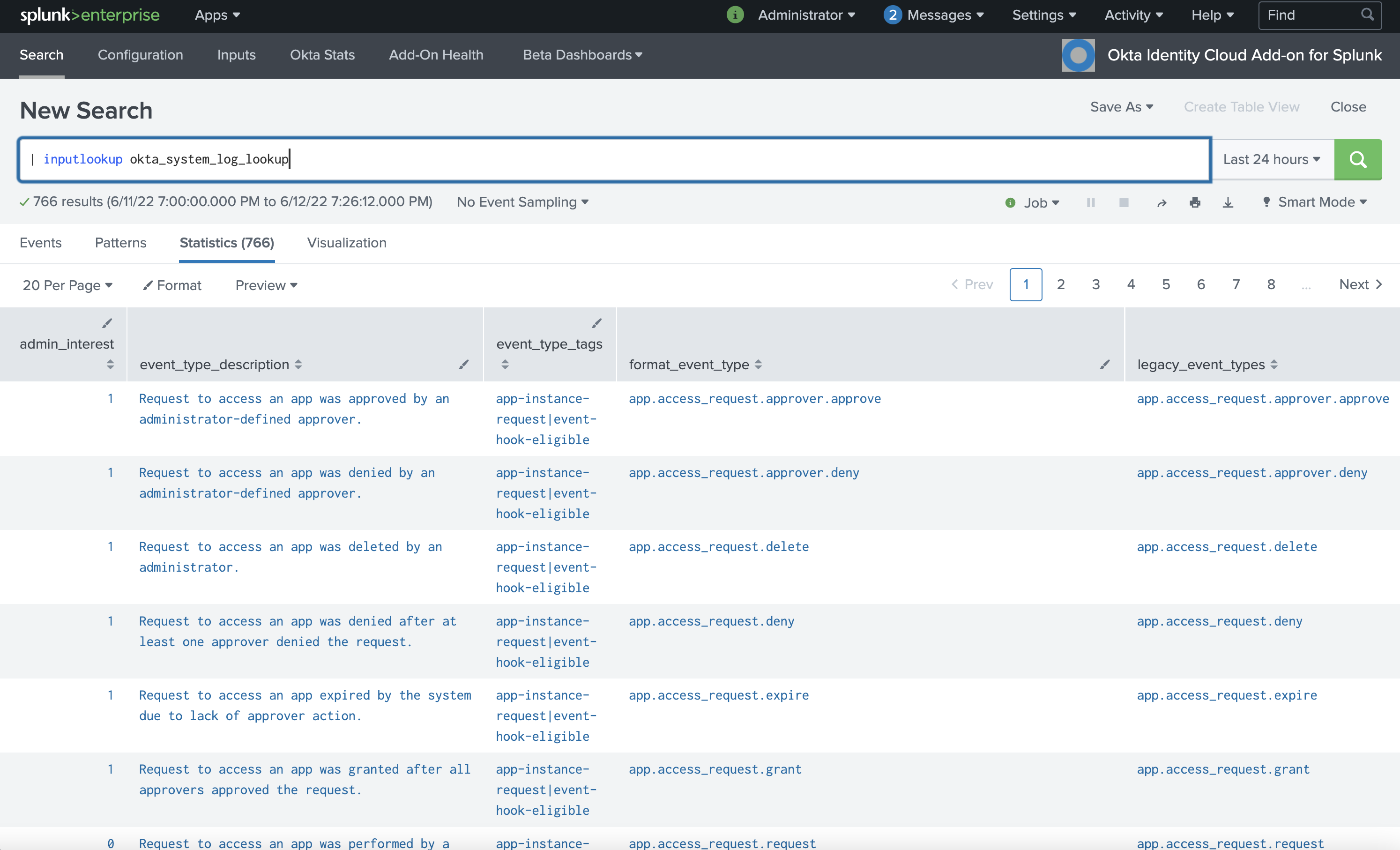Edit the format_event_type column with pencil icon
Image resolution: width=1400 pixels, height=850 pixels.
point(1104,364)
